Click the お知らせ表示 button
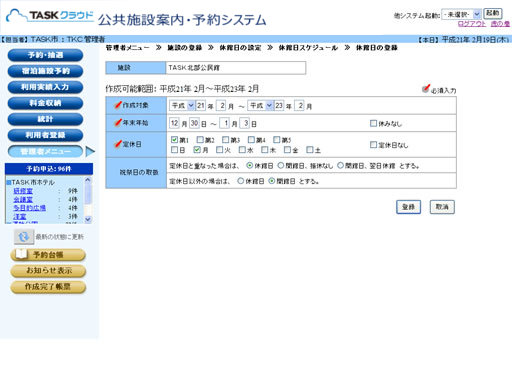The height and width of the screenshot is (384, 512). [48, 271]
